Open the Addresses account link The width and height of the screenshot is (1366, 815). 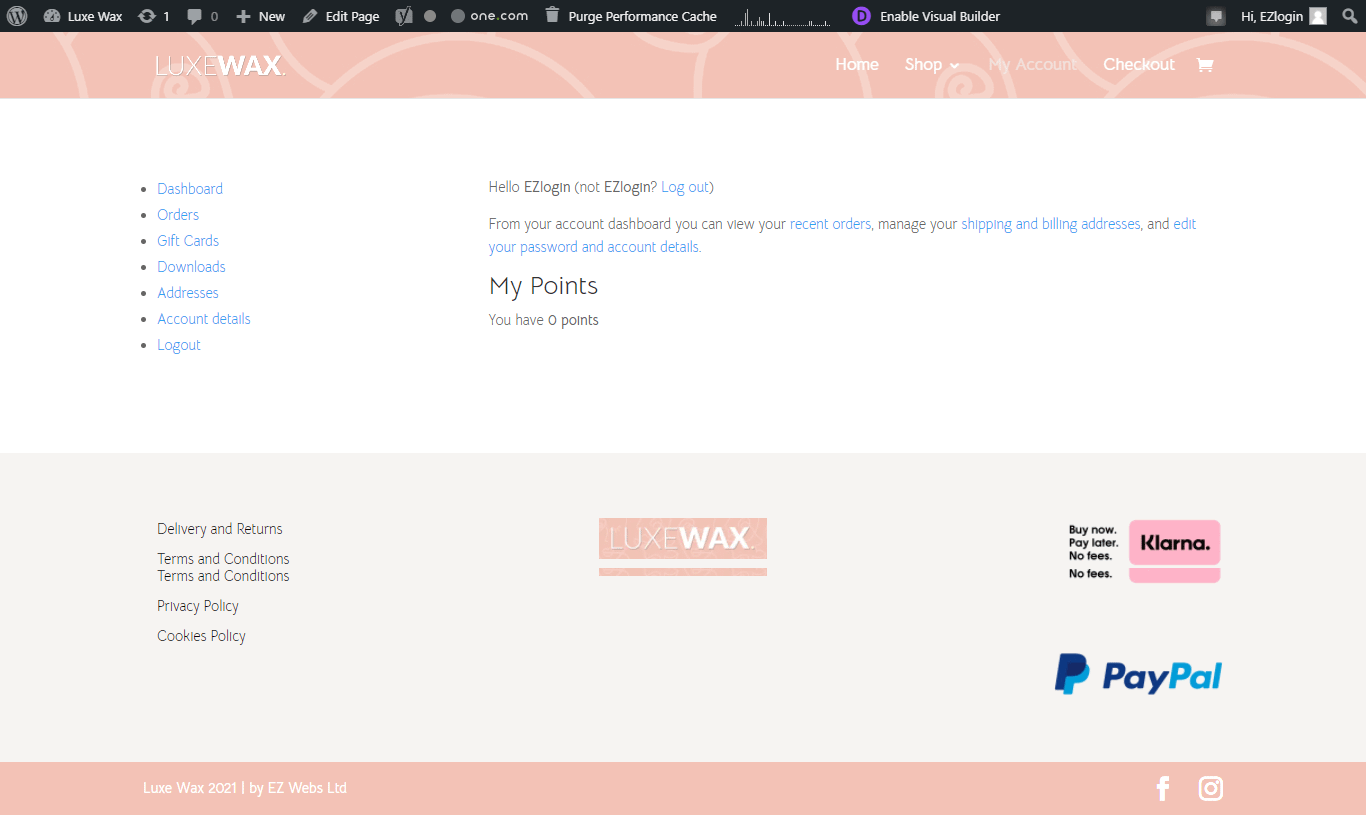click(188, 293)
